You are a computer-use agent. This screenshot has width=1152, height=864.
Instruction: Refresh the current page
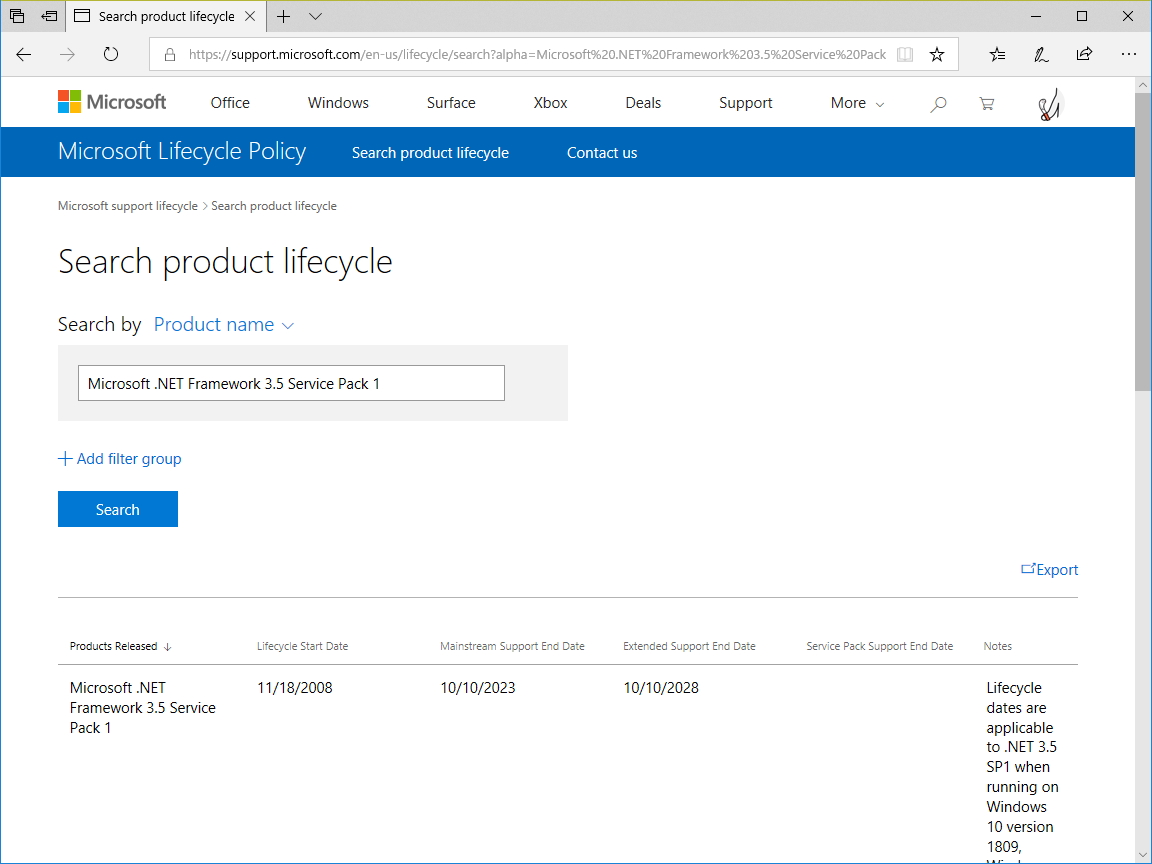[110, 54]
